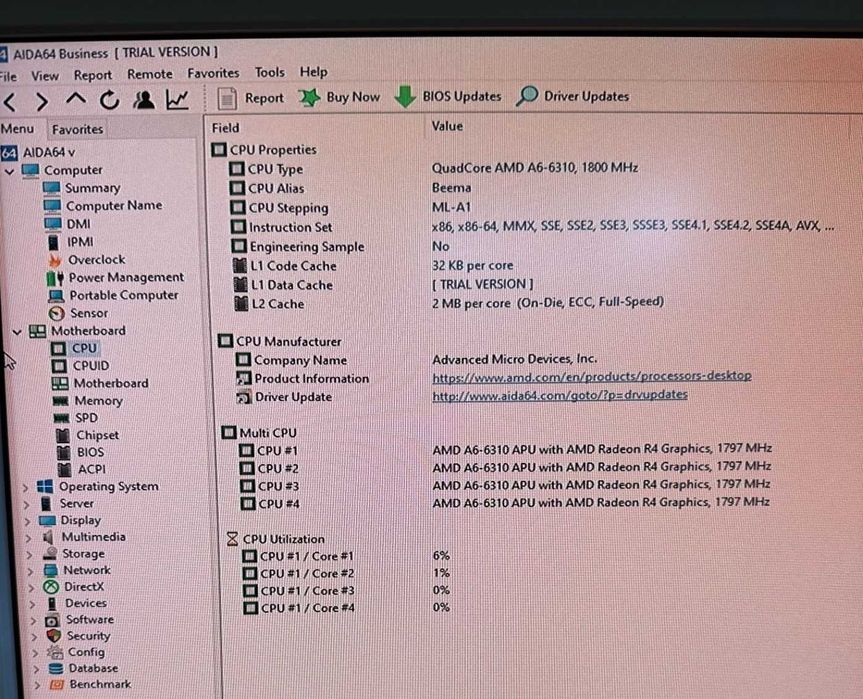Open the Report menu
Viewport: 863px width, 699px height.
(92, 75)
